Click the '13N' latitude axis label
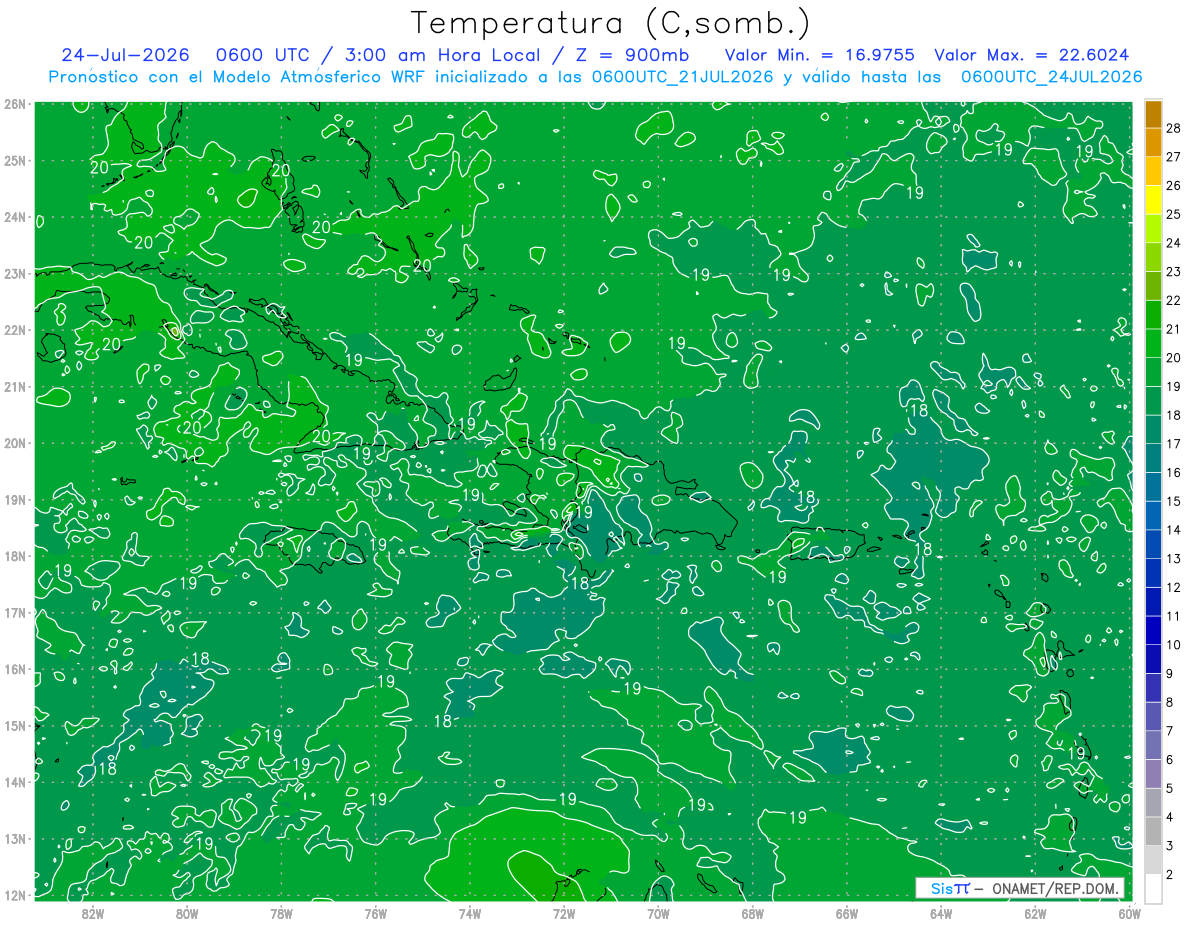This screenshot has width=1200, height=927. [x=14, y=839]
